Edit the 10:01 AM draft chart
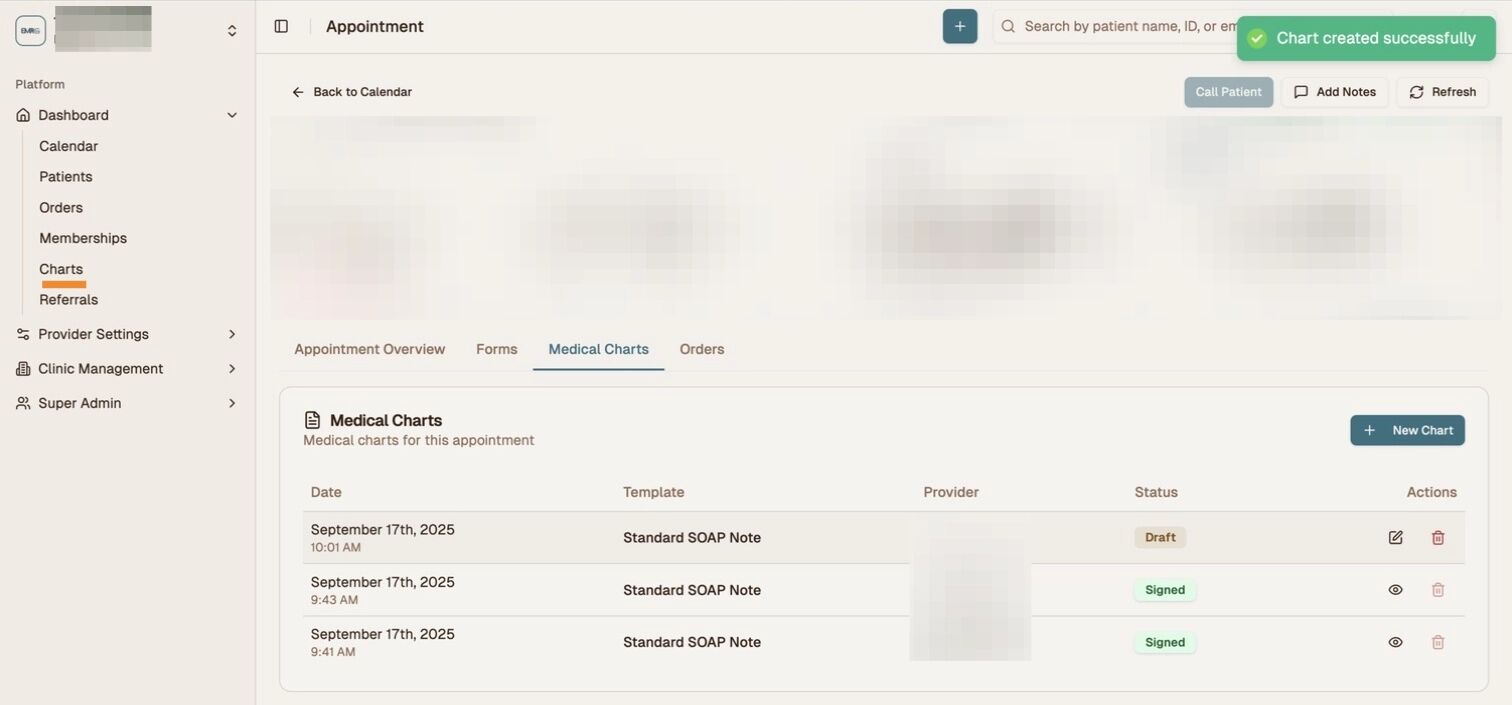Viewport: 1512px width, 705px height. tap(1396, 538)
